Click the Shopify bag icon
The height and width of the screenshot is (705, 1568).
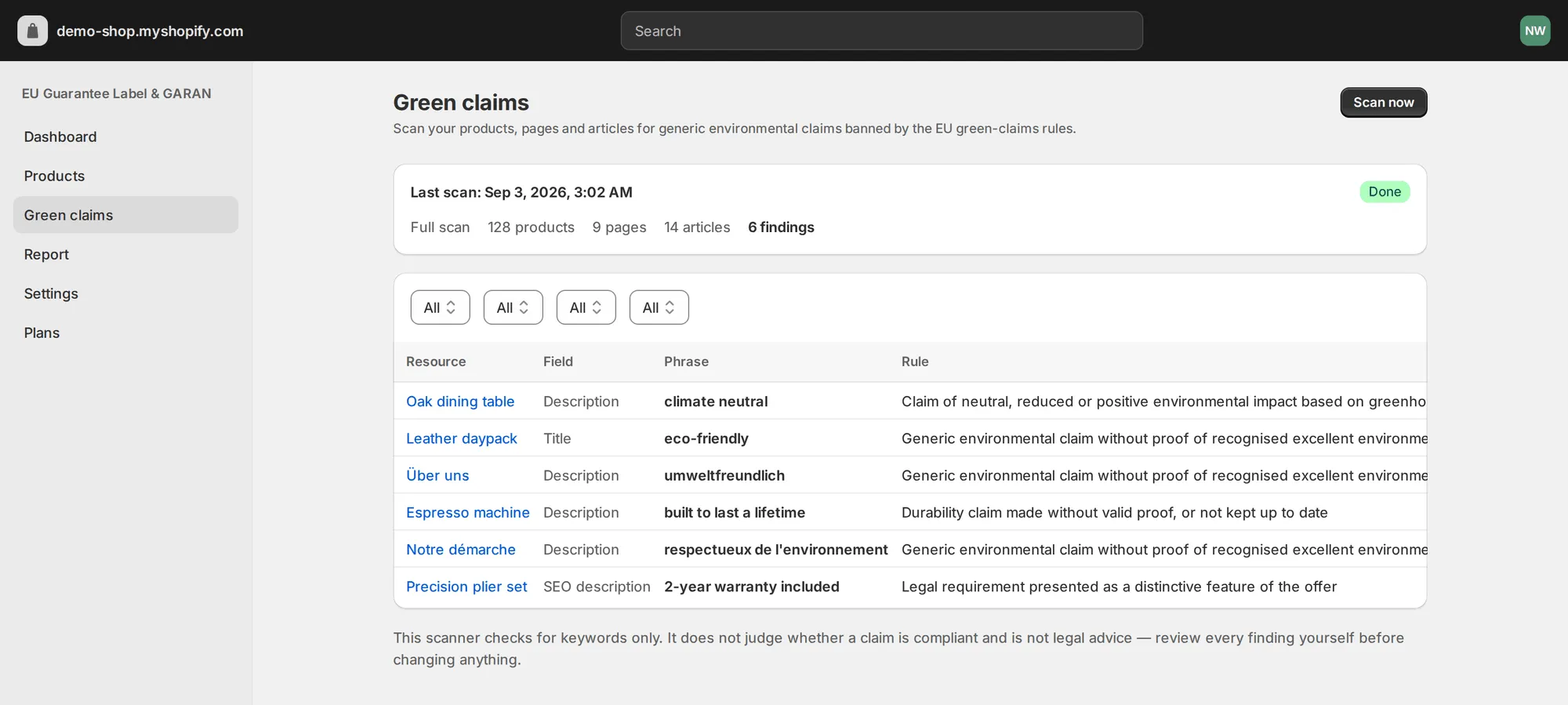(x=32, y=31)
